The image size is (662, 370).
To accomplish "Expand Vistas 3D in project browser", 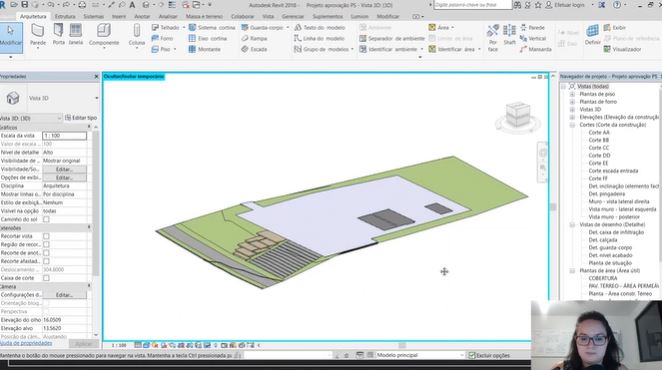I will [572, 109].
